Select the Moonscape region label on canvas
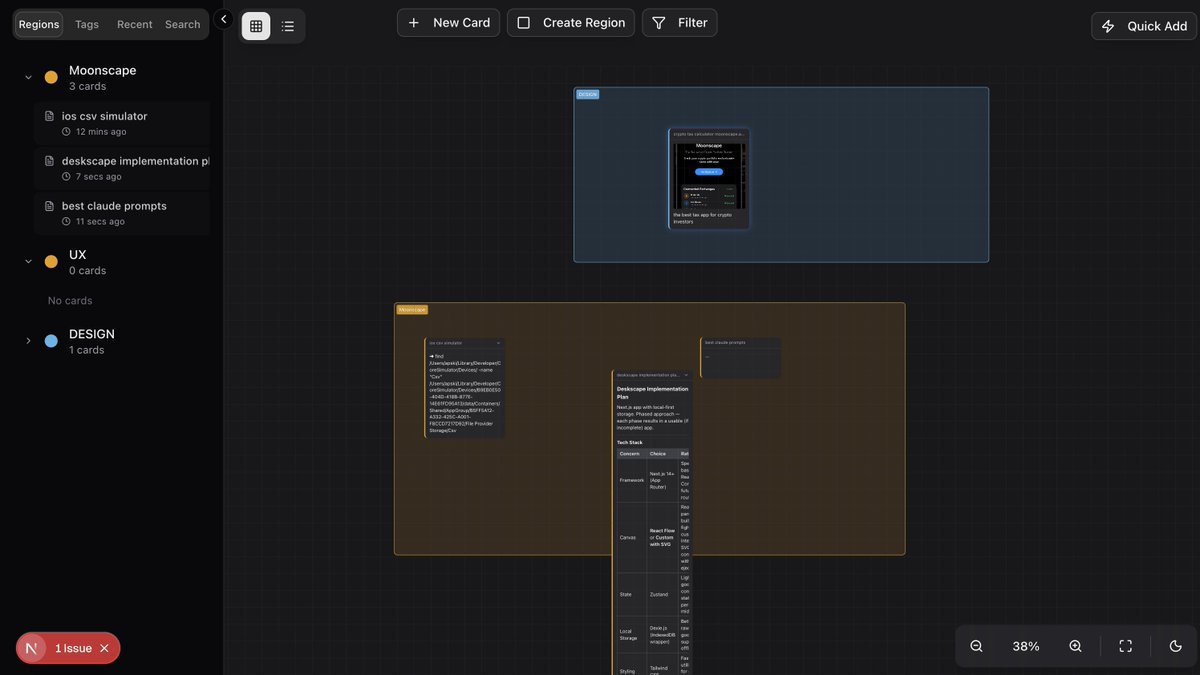 (412, 310)
